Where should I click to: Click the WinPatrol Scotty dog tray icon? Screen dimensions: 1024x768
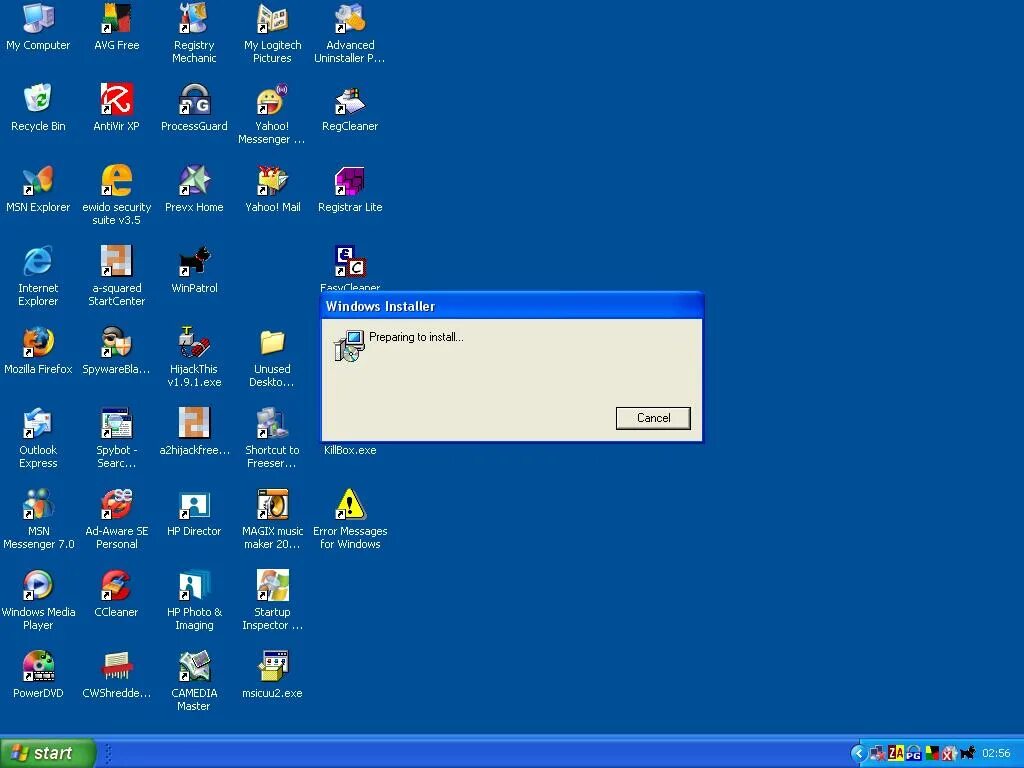968,754
